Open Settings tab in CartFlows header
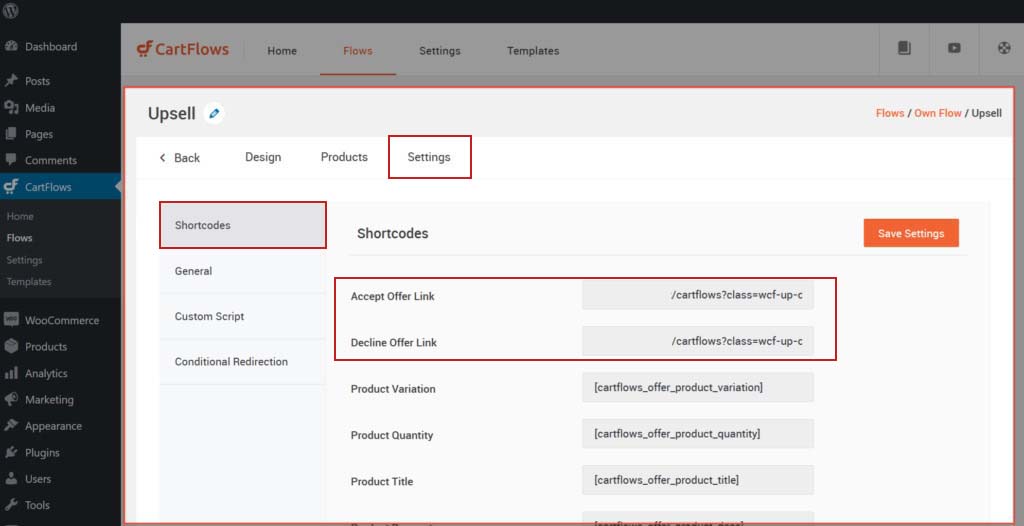 coord(440,51)
